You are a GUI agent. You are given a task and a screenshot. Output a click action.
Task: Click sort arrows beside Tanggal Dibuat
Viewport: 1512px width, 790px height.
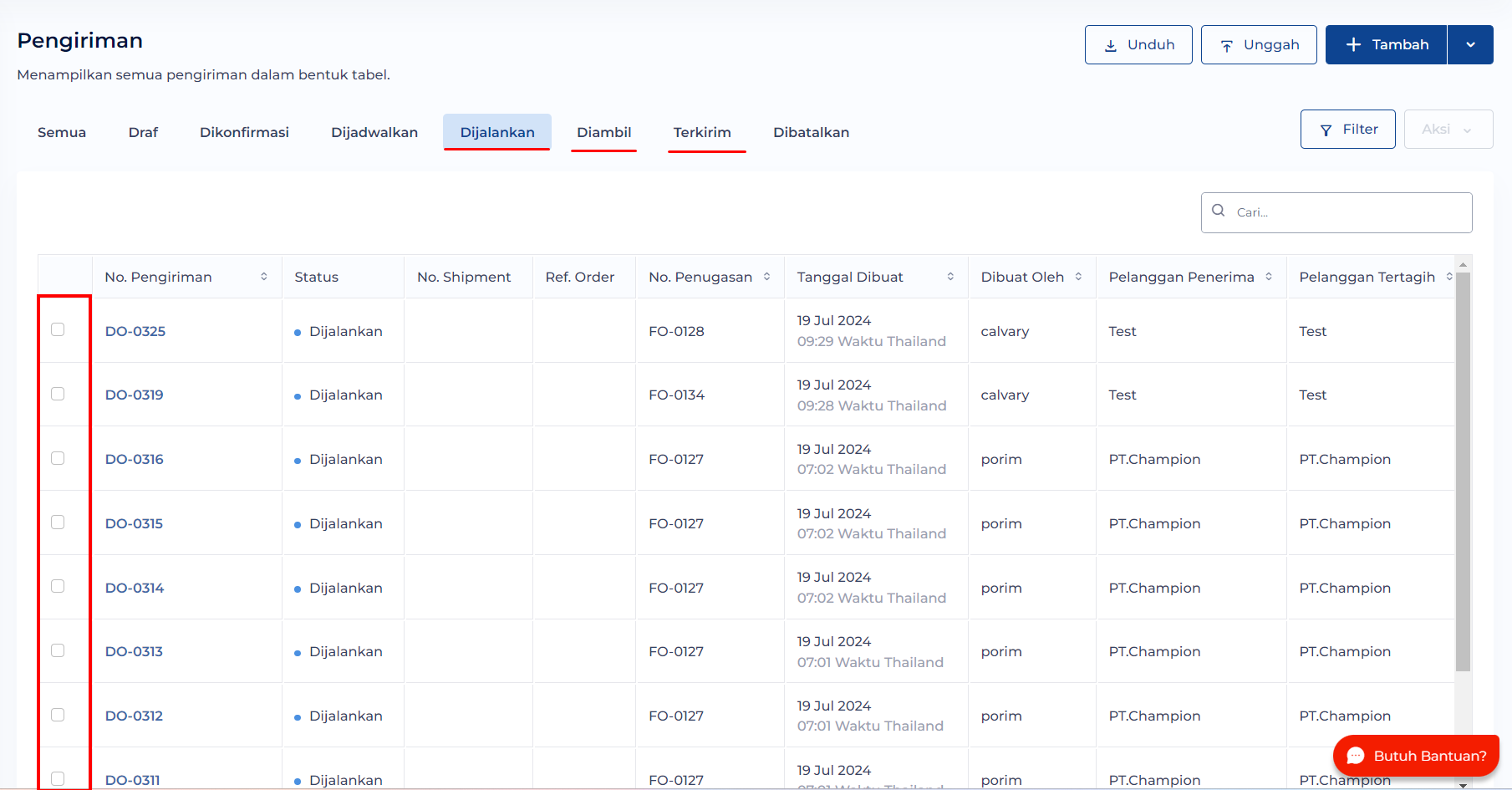click(x=950, y=277)
